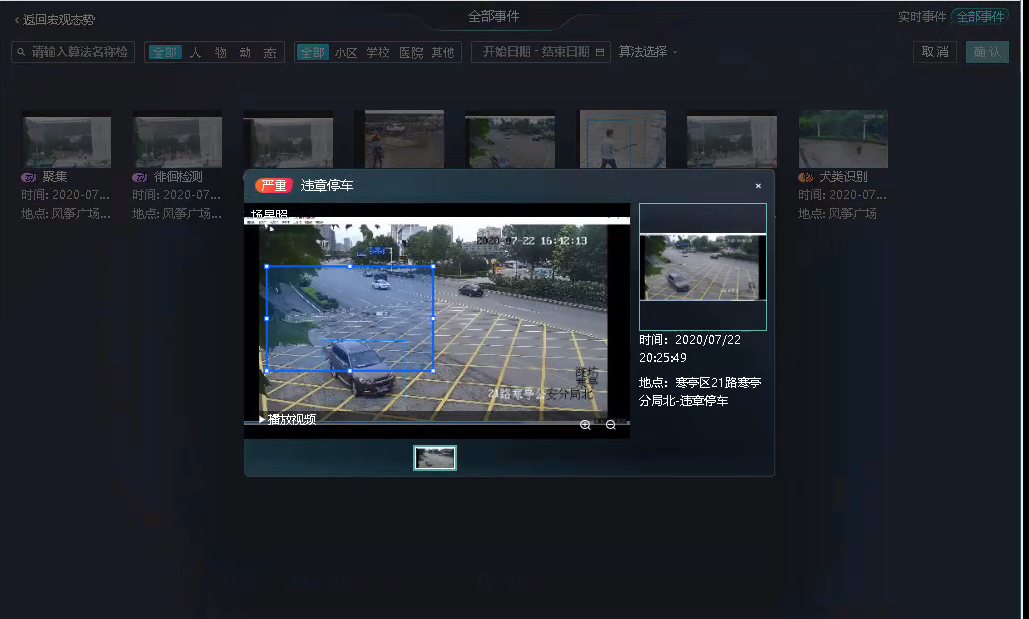Screen dimensions: 1029x619
Task: Select the 物 filter
Action: [220, 53]
